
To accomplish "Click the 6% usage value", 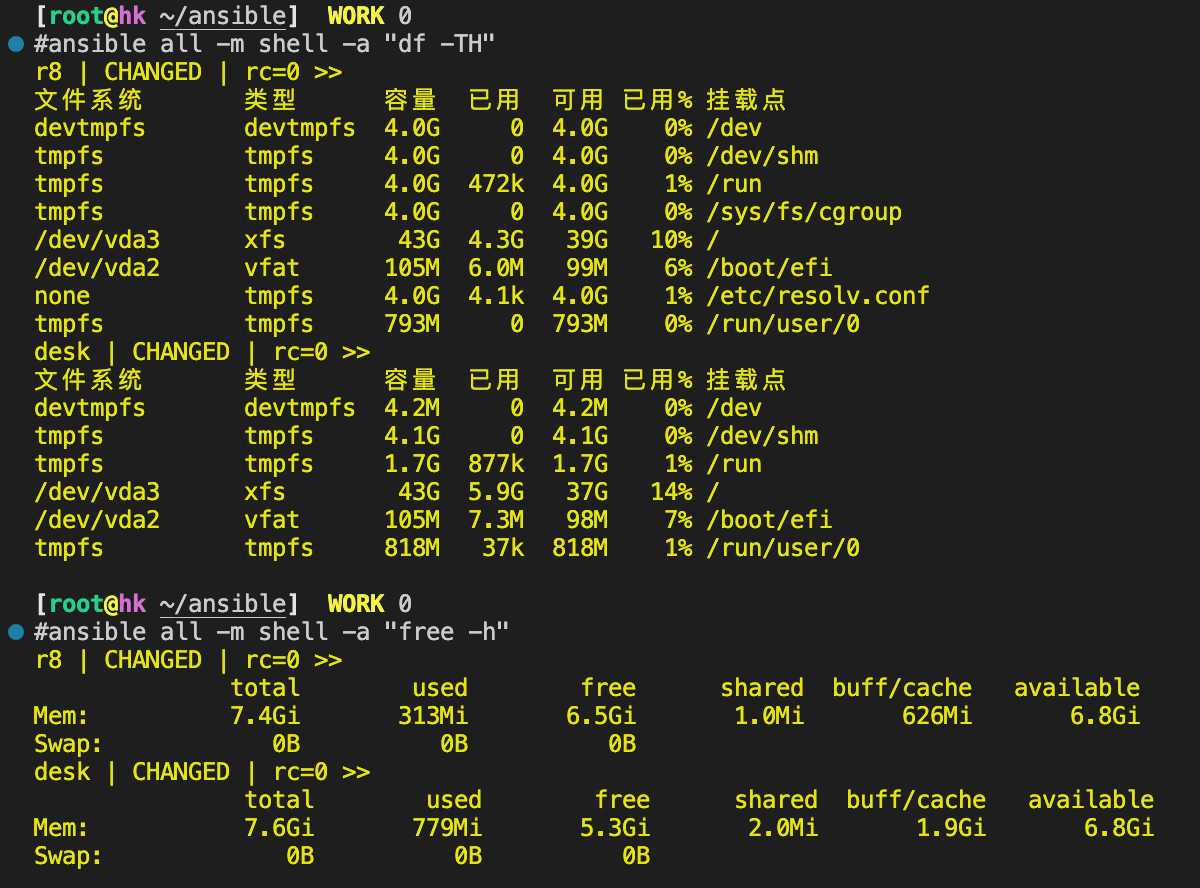I will pos(678,268).
